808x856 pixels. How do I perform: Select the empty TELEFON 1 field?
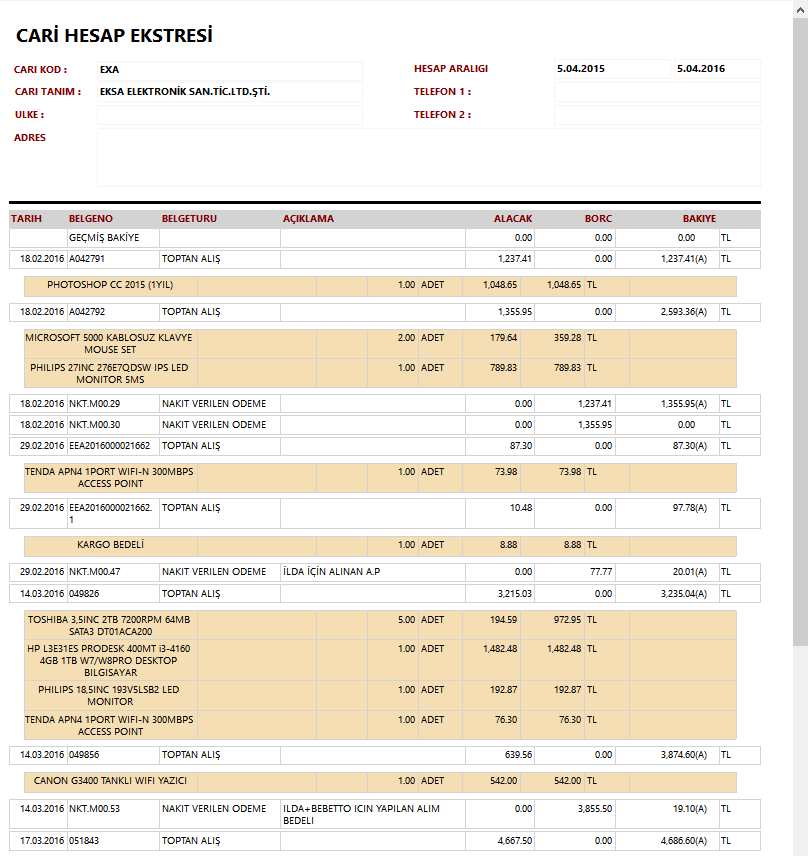(656, 92)
